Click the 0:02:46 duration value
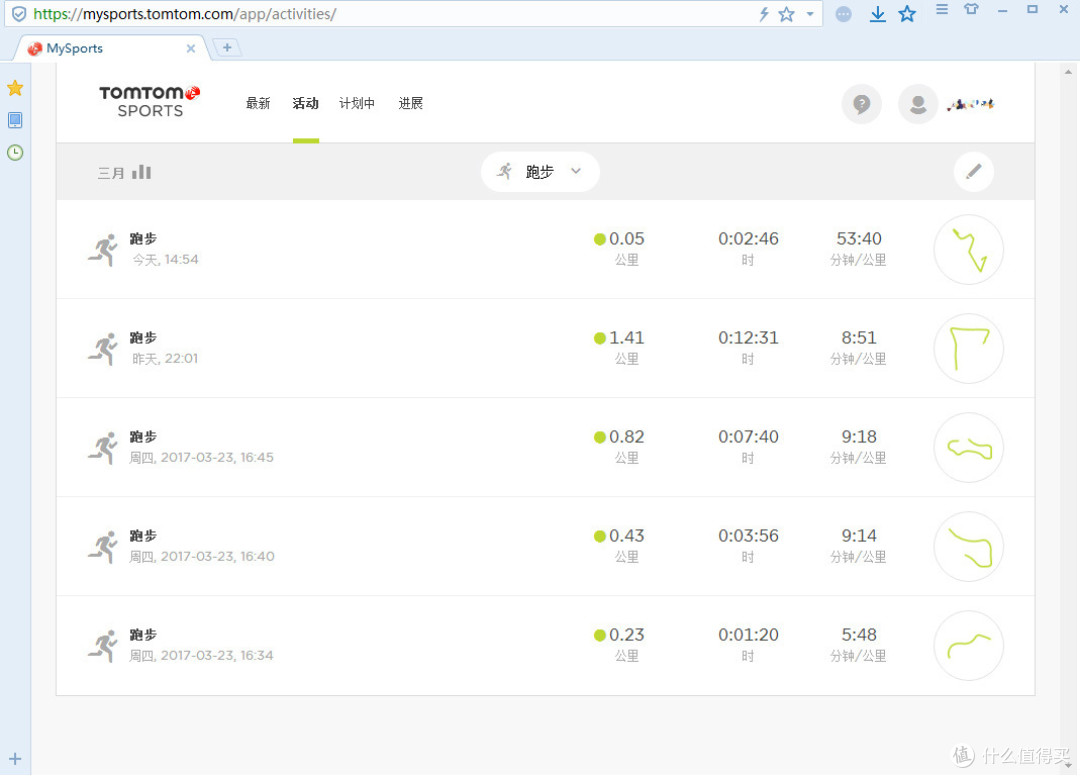The image size is (1080, 778). pos(748,239)
